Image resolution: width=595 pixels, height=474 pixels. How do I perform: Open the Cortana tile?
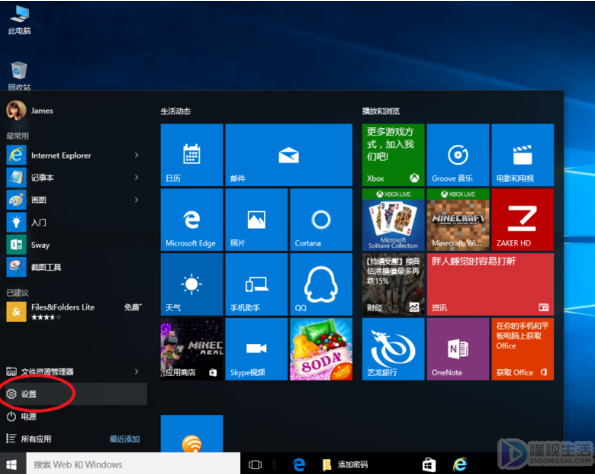pyautogui.click(x=321, y=220)
